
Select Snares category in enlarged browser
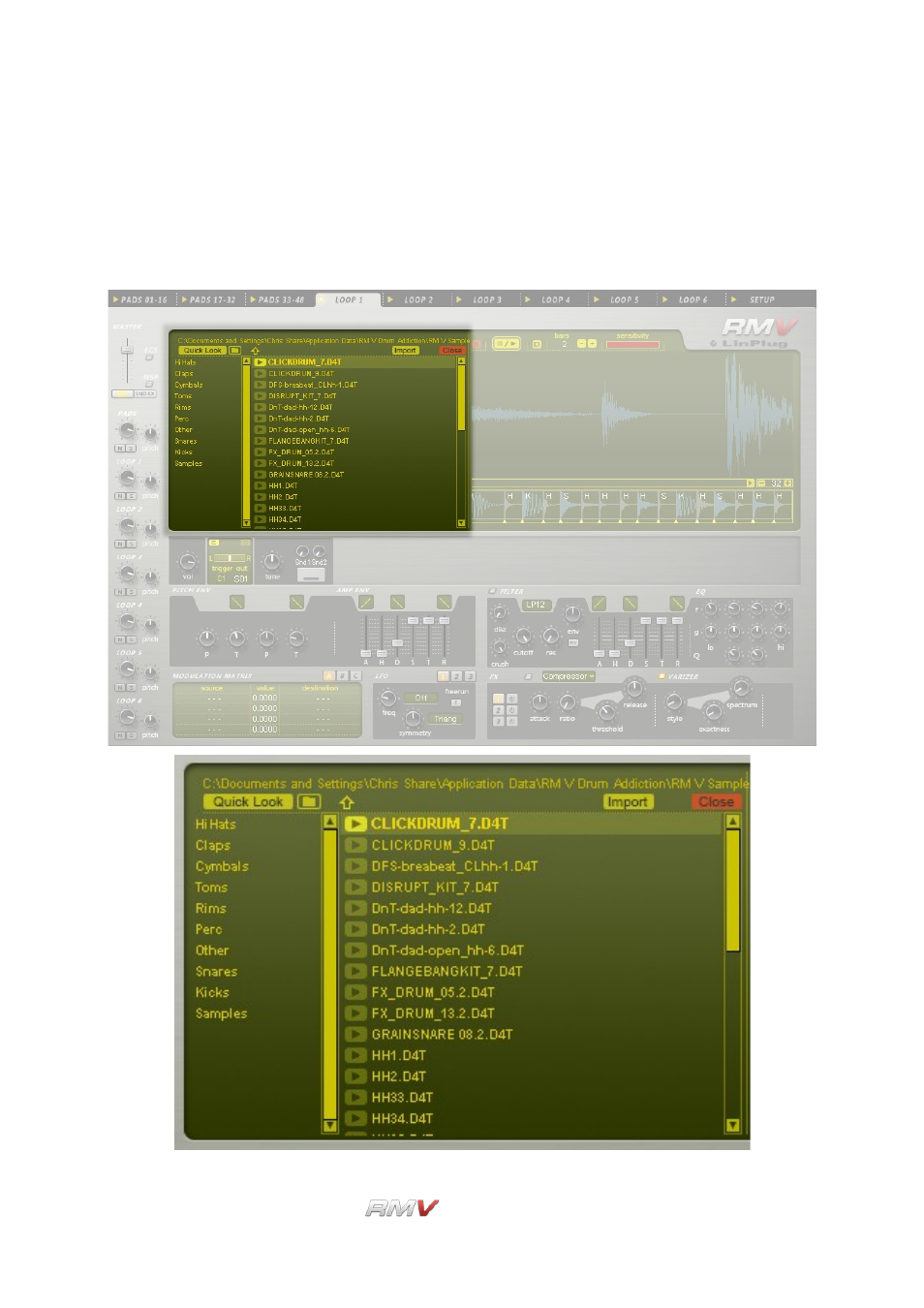(216, 972)
